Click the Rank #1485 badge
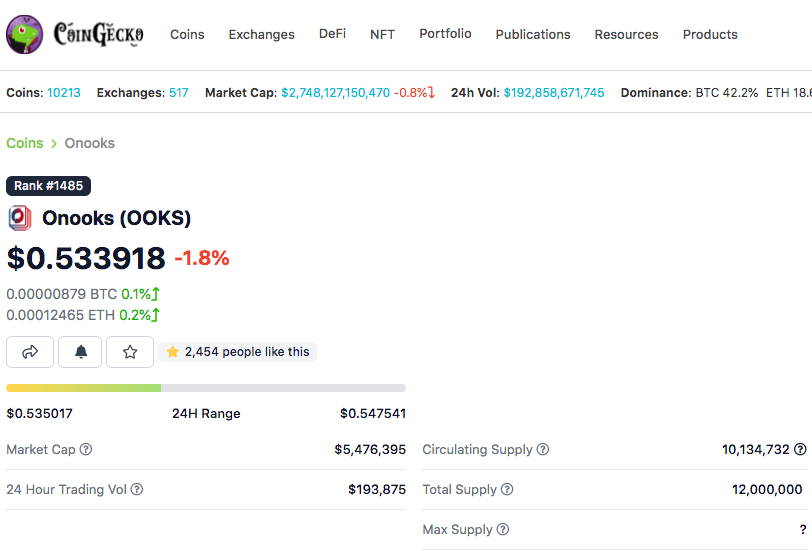 49,186
